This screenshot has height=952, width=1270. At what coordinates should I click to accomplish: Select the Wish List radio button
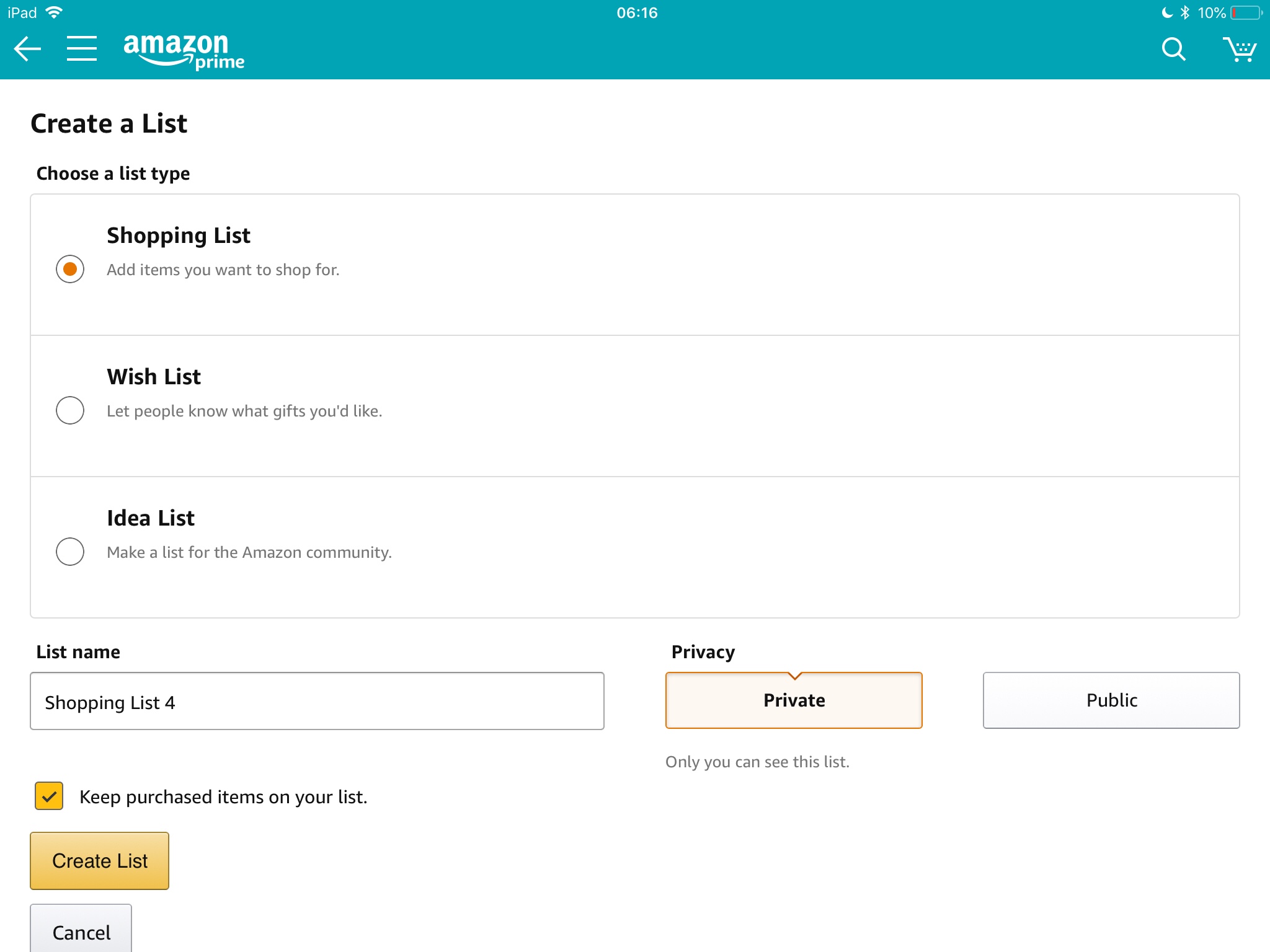tap(70, 410)
